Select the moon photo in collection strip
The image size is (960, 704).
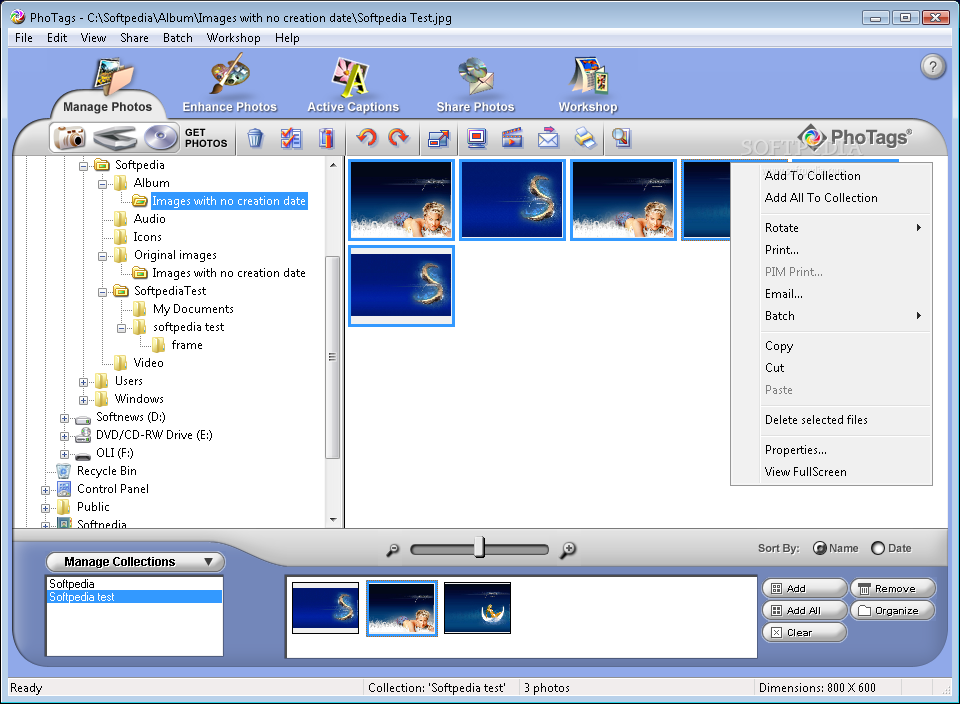(477, 608)
